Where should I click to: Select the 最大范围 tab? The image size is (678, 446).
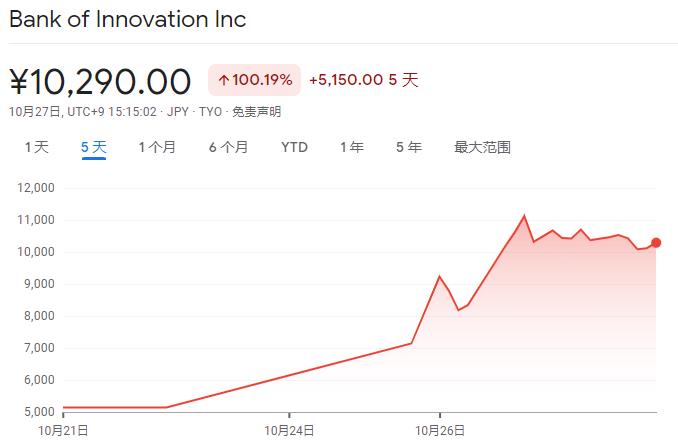483,147
